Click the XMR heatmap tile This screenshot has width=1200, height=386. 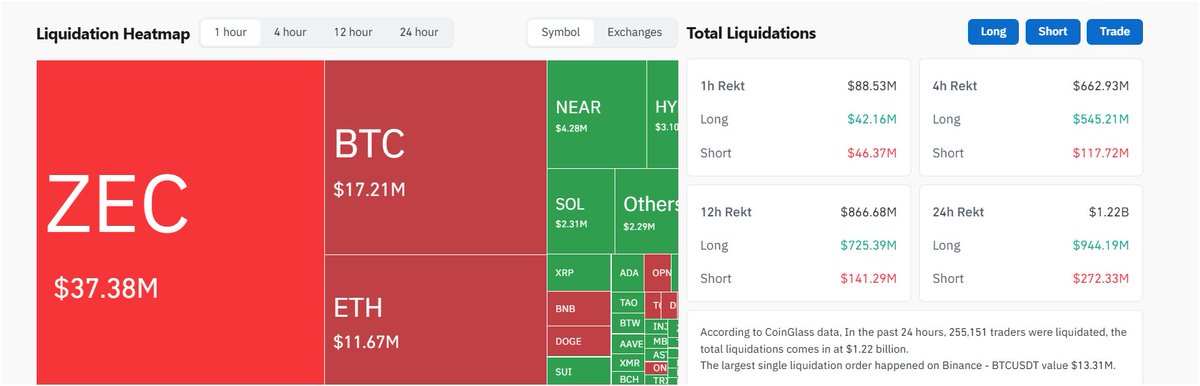pyautogui.click(x=628, y=363)
